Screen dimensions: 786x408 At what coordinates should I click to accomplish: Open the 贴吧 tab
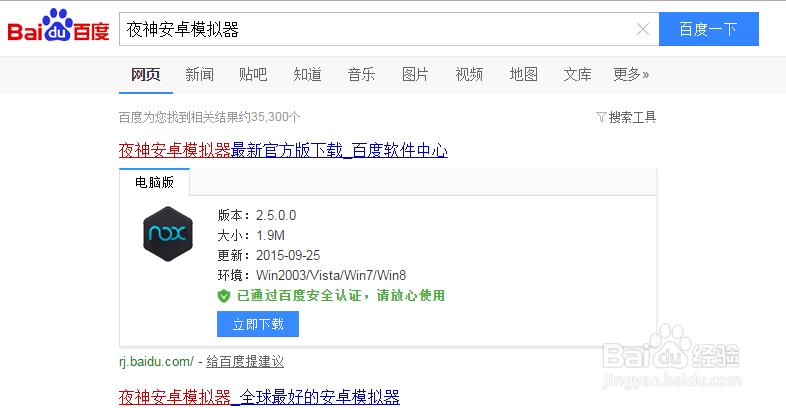pyautogui.click(x=253, y=75)
